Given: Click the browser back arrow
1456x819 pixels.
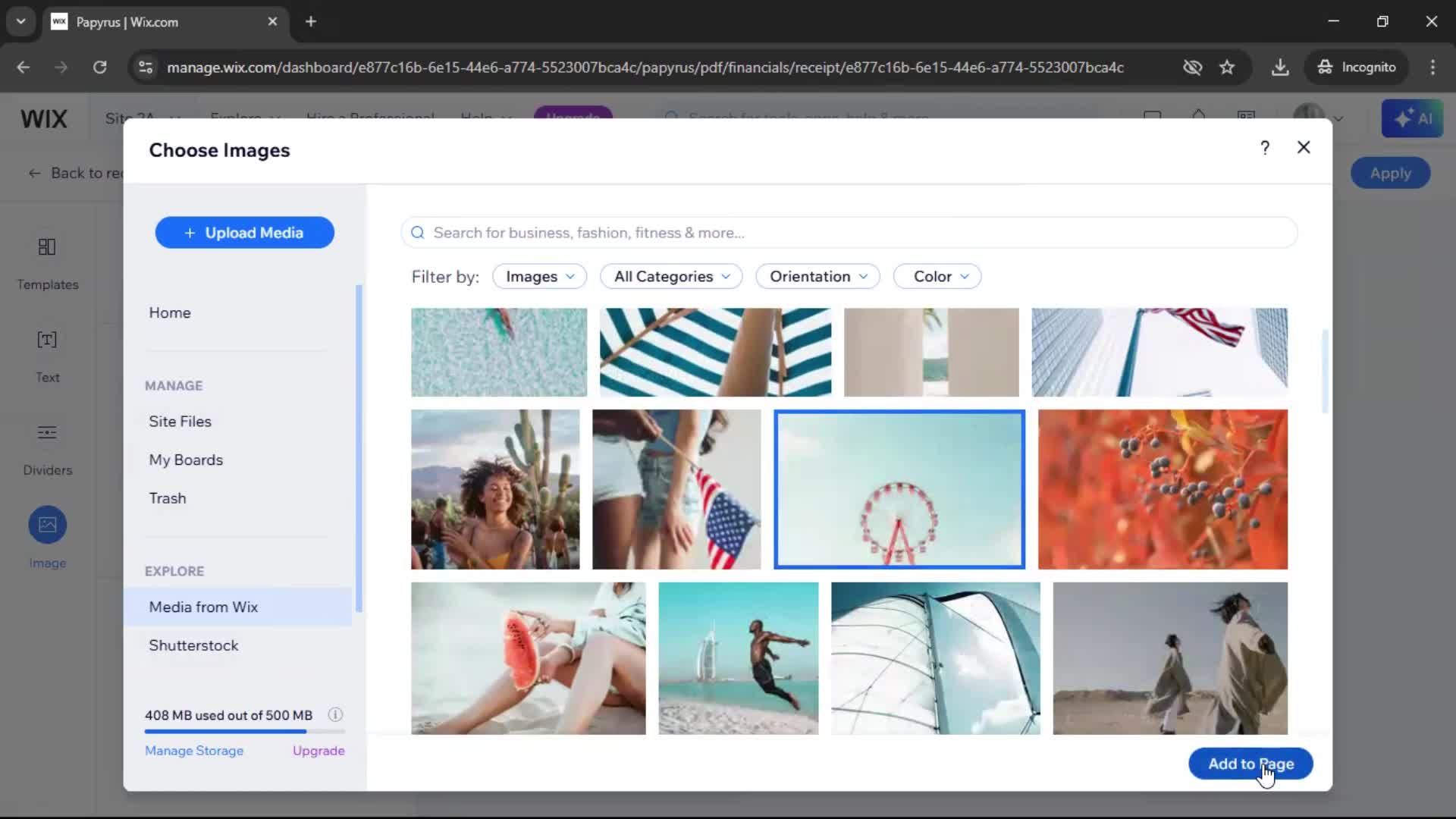Looking at the screenshot, I should [x=24, y=67].
